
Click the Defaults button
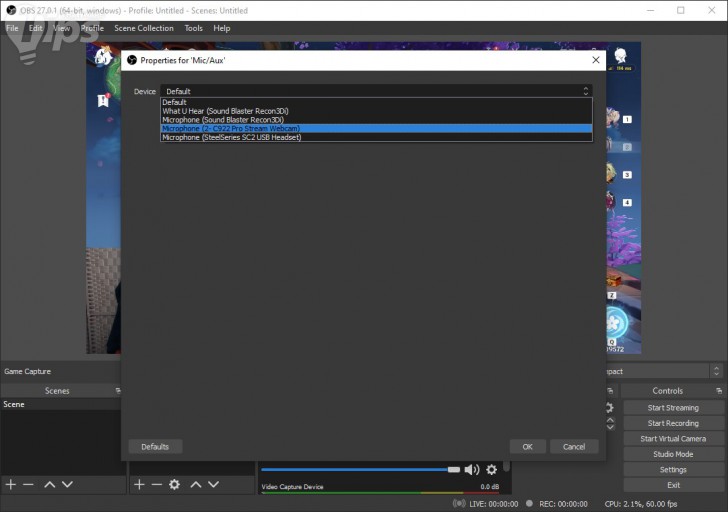[155, 447]
